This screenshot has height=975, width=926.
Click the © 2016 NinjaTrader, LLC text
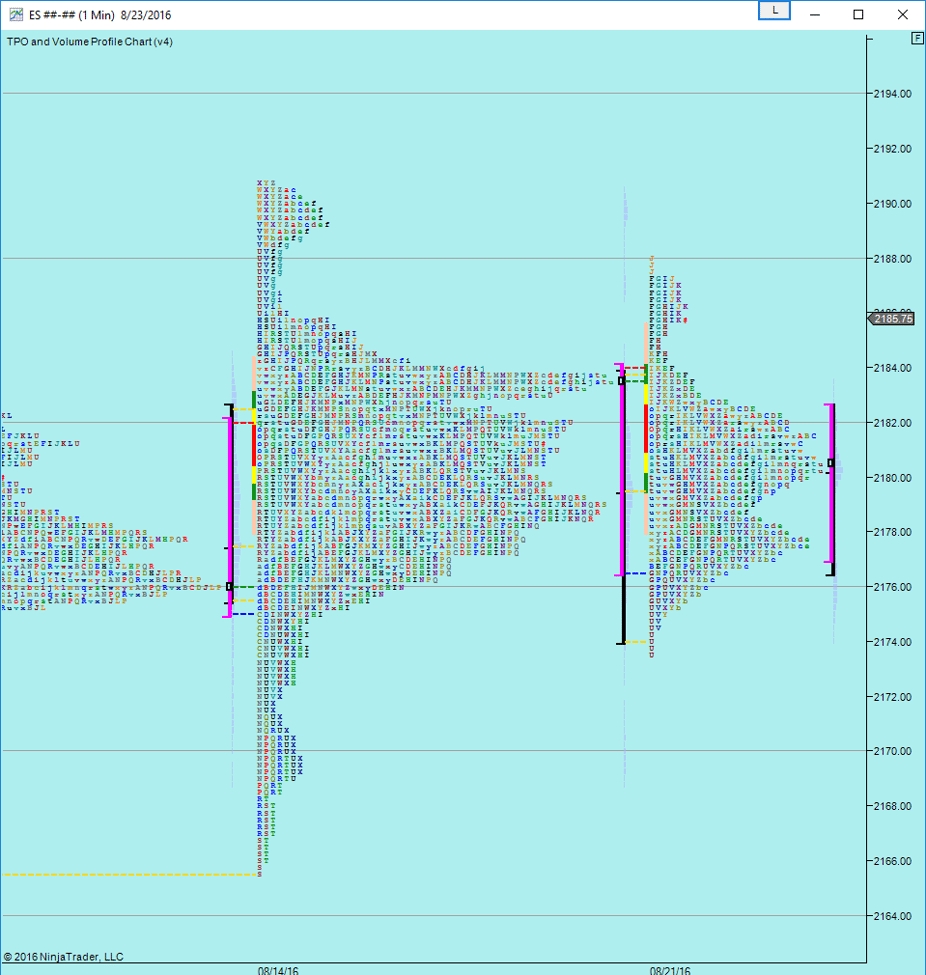63,957
